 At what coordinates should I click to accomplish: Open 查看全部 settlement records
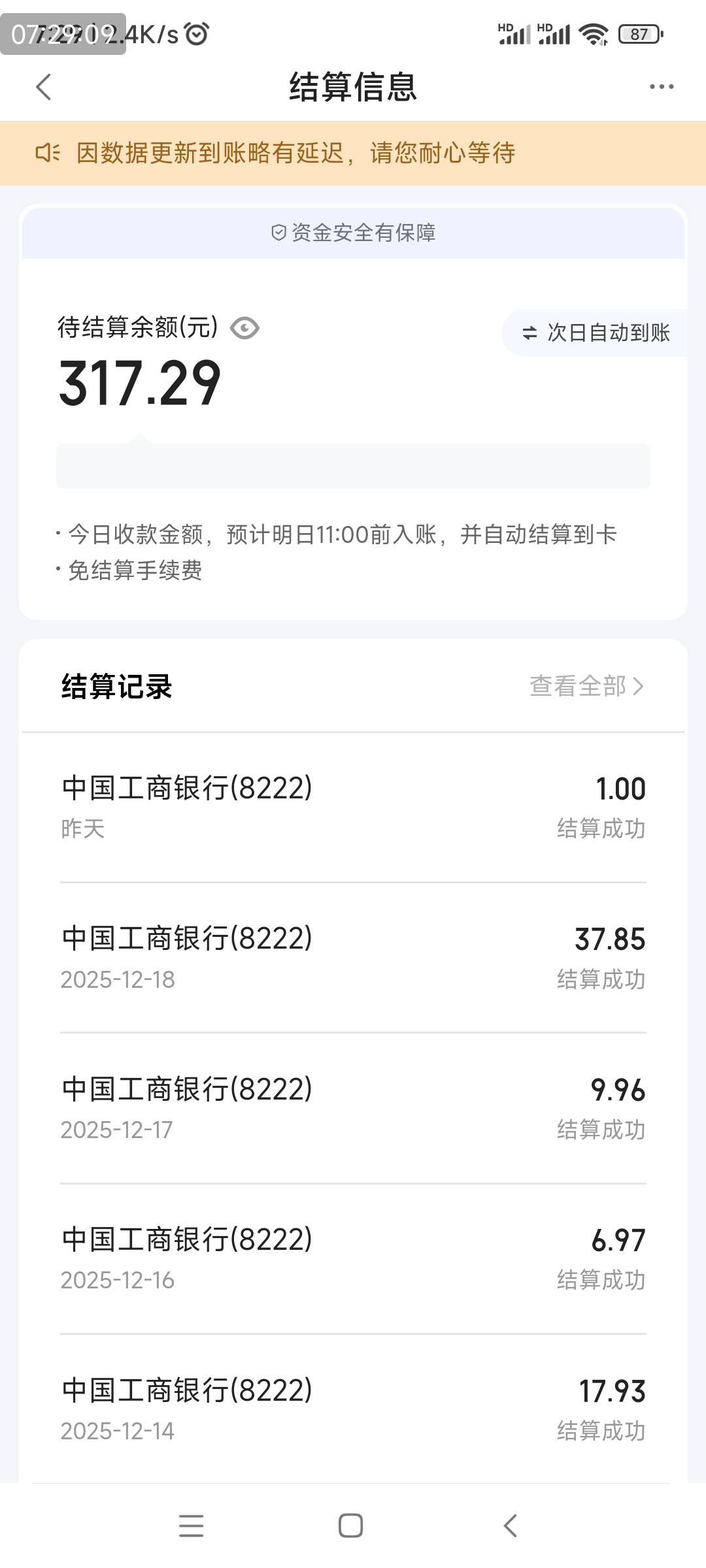[x=578, y=686]
